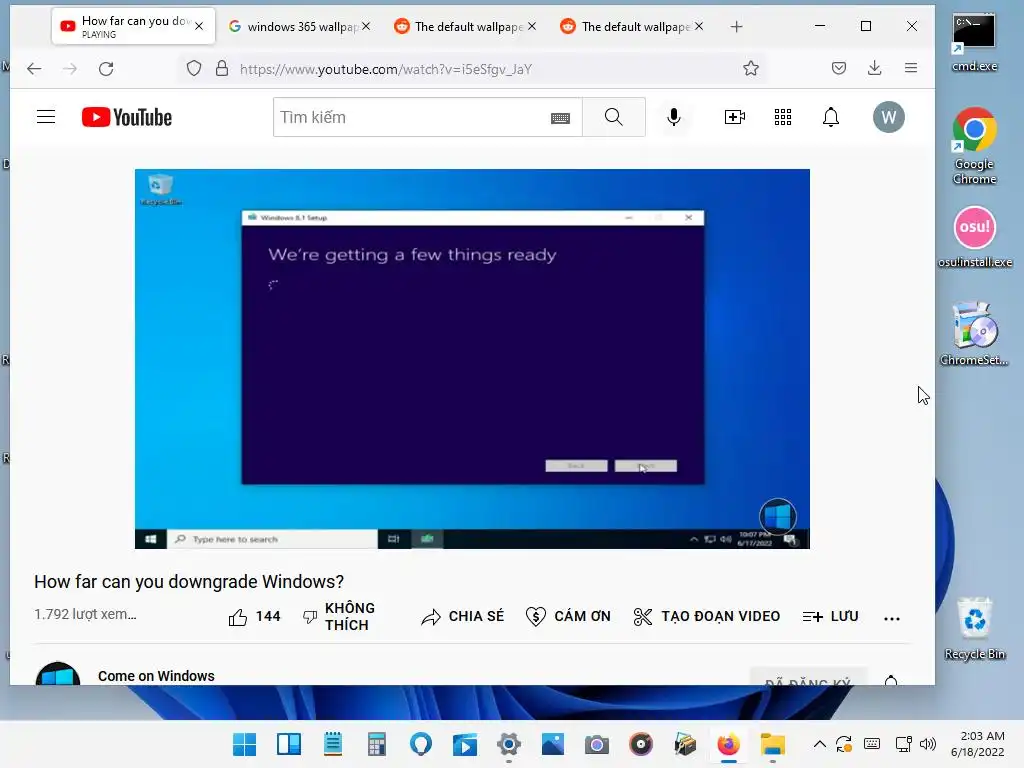Open Calculator from the taskbar
1024x768 pixels.
tap(377, 744)
